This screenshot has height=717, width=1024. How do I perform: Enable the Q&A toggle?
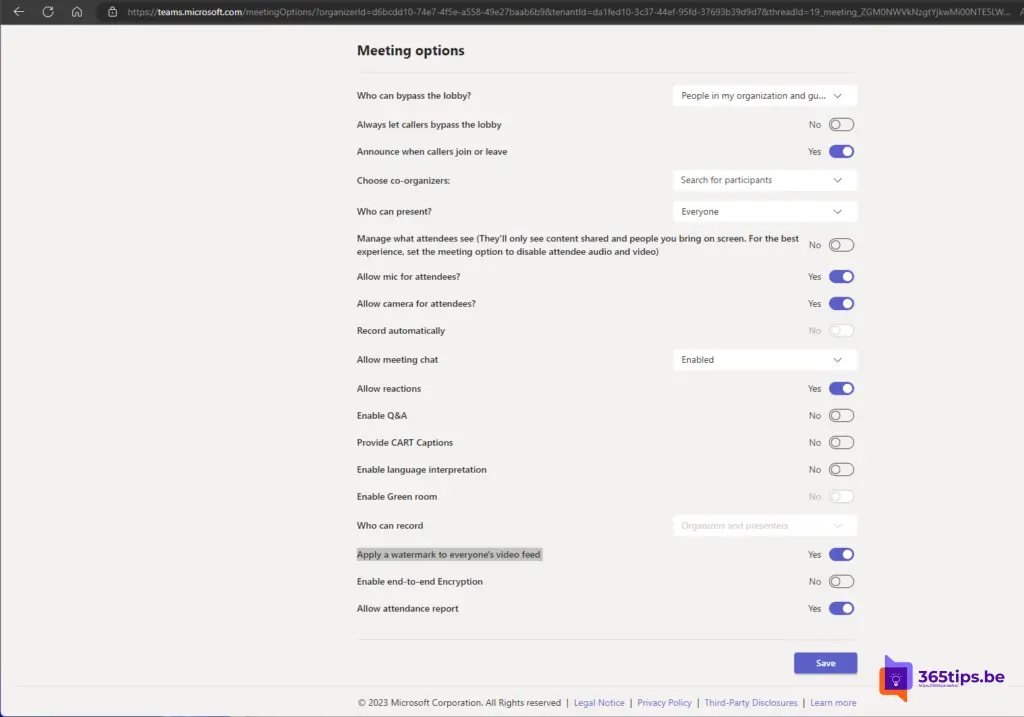click(841, 415)
